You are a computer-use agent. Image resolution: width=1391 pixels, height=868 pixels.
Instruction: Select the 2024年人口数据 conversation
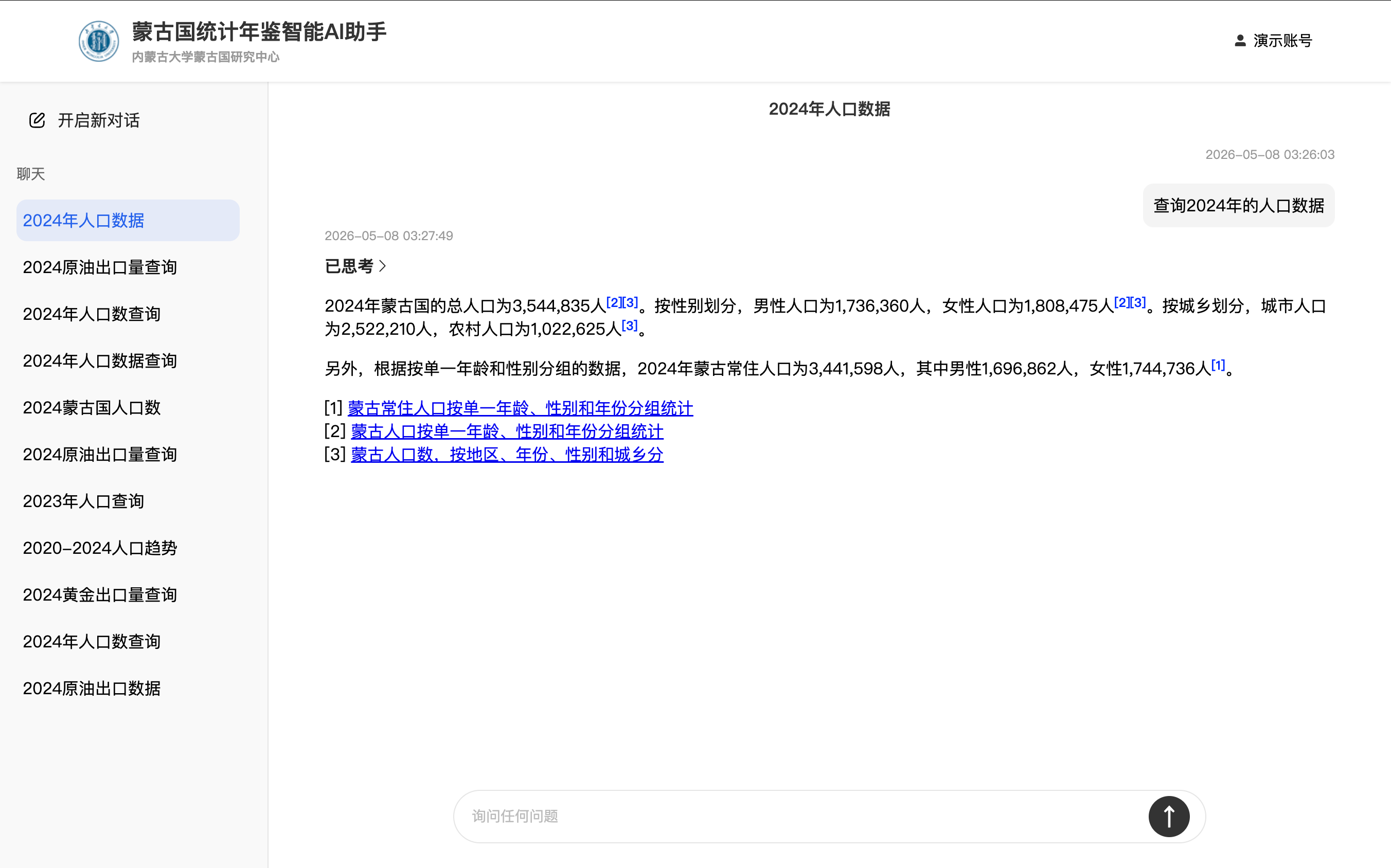point(128,221)
